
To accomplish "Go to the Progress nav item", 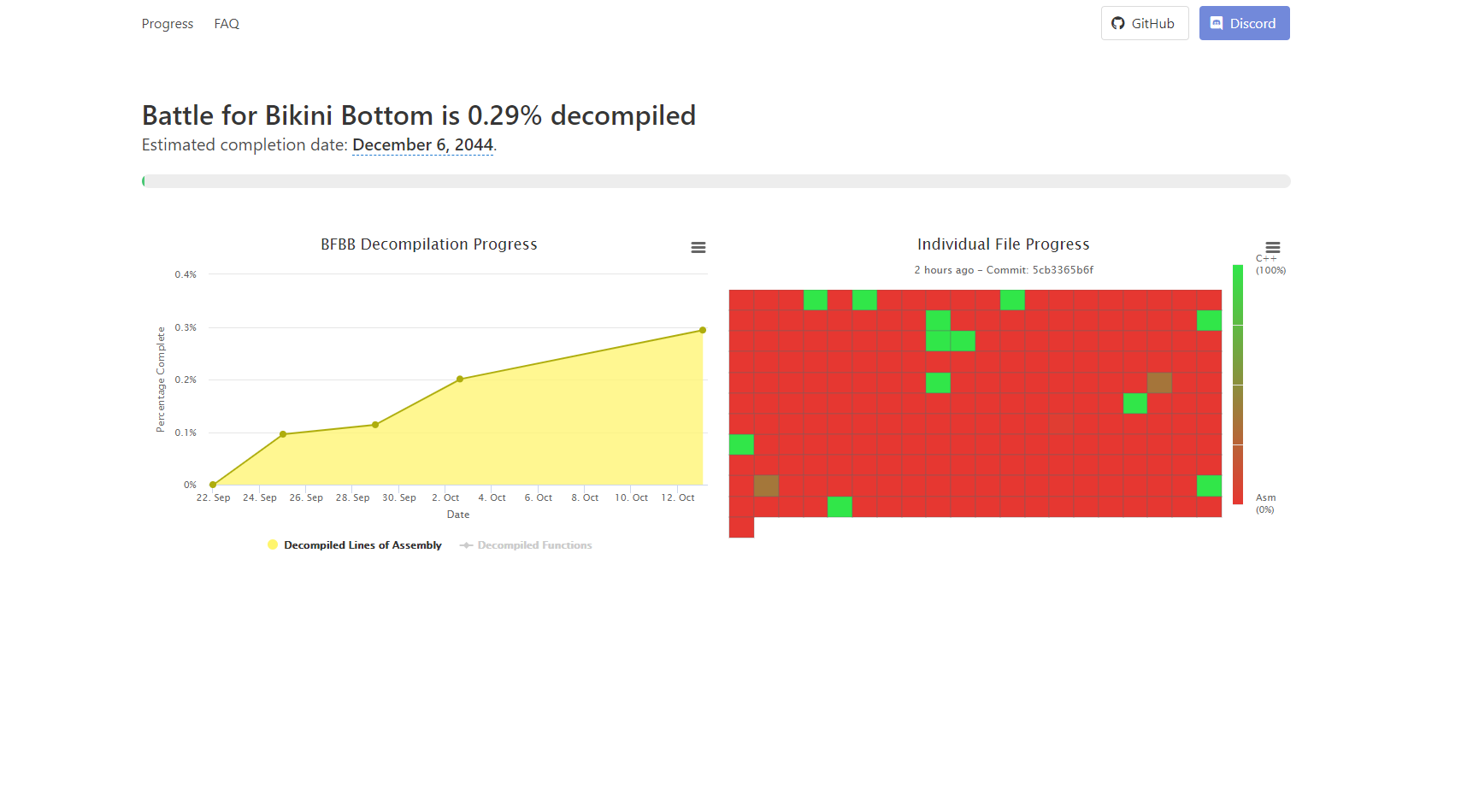I will click(168, 24).
